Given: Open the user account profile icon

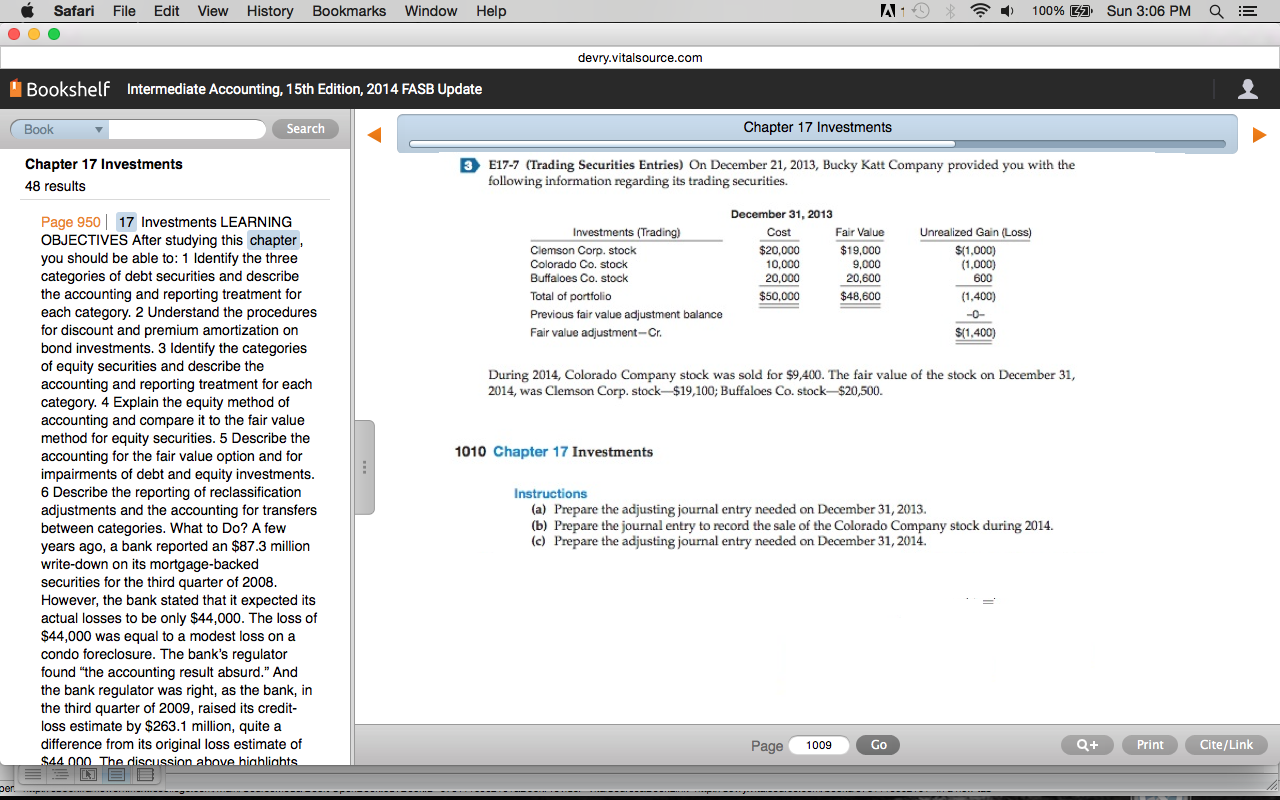Looking at the screenshot, I should [x=1248, y=89].
